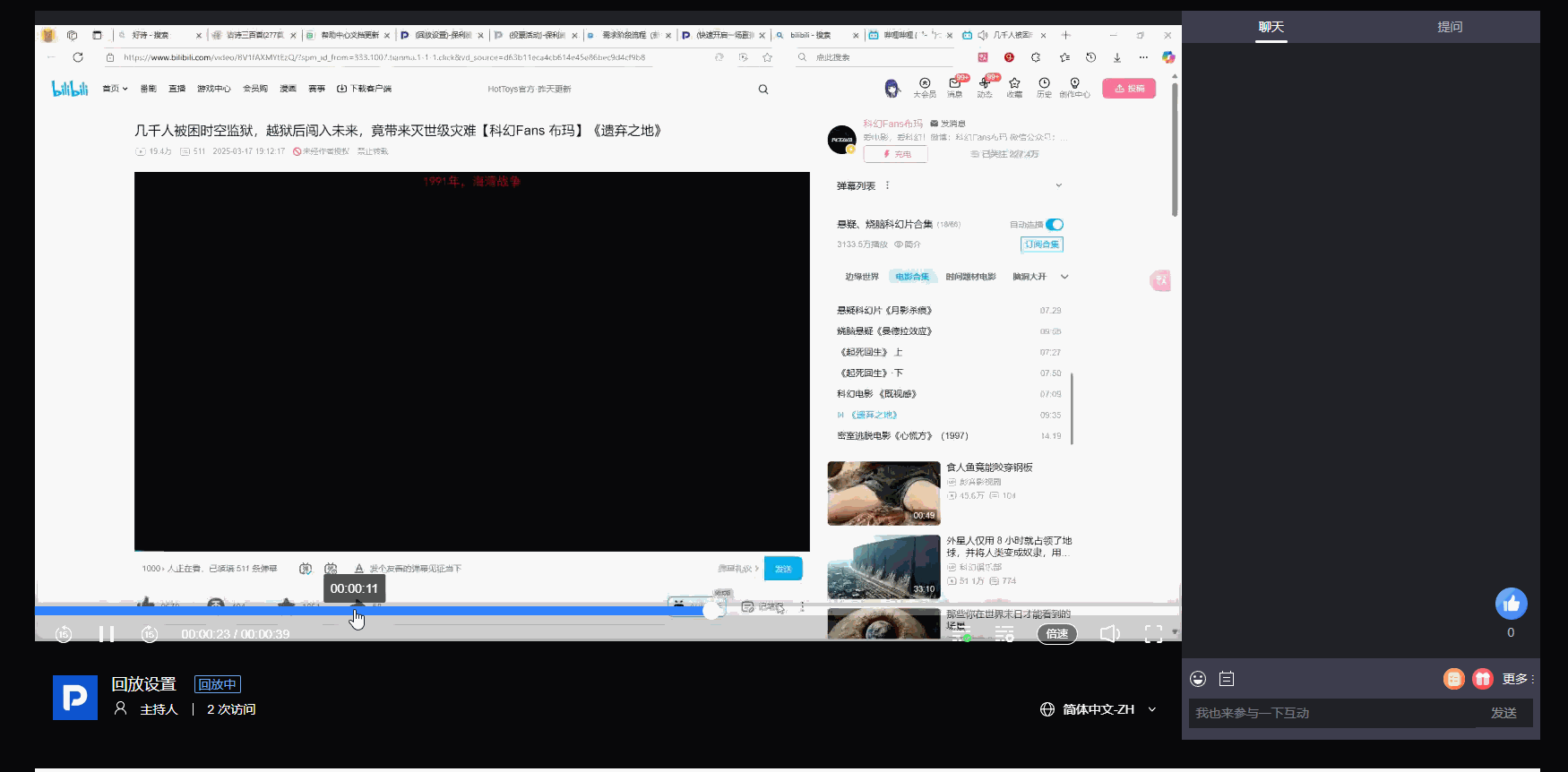Open 更多 options in chat toolbar
The height and width of the screenshot is (772, 1568).
click(x=1518, y=679)
